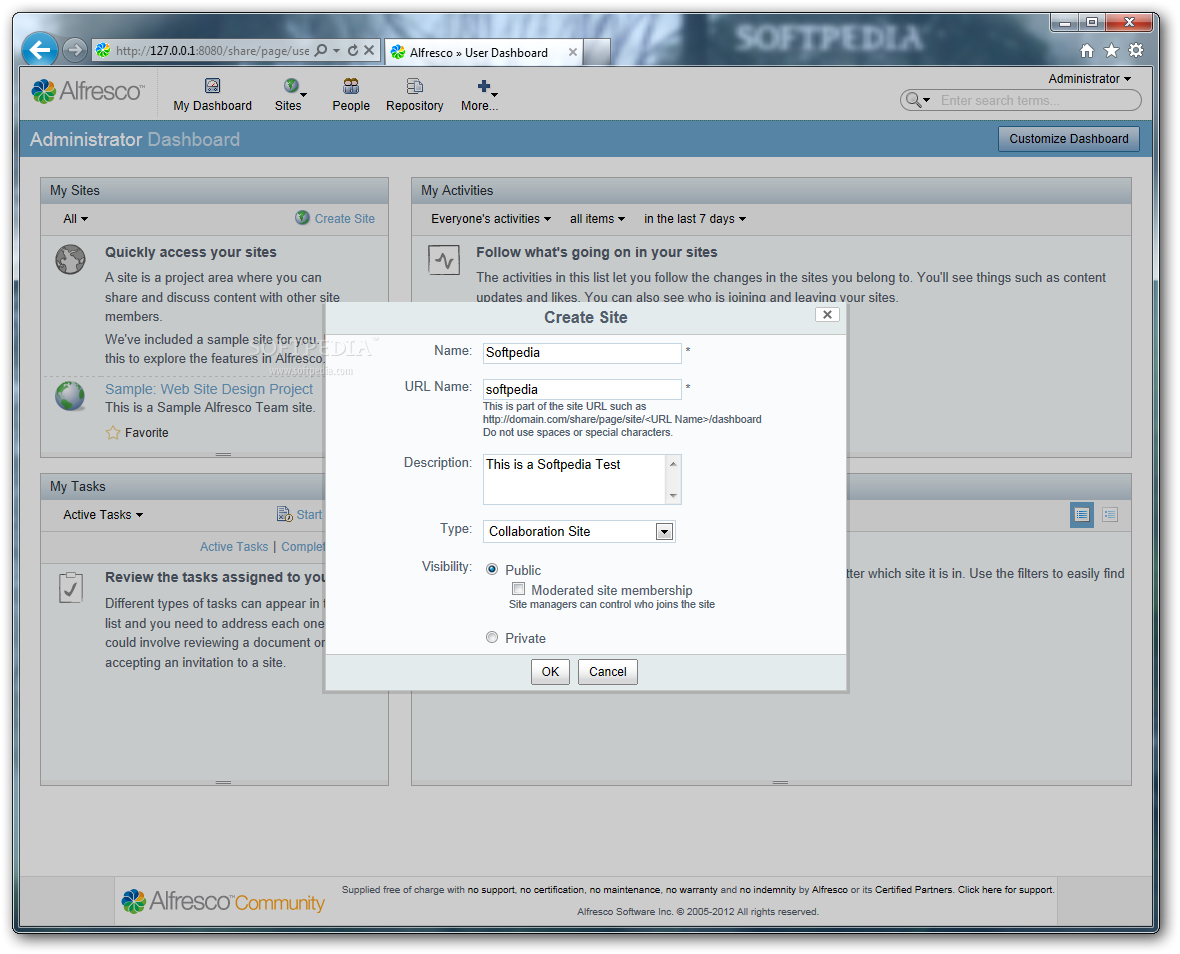Enable Moderated site membership checkbox
Viewport: 1180px width, 954px height.
519,589
